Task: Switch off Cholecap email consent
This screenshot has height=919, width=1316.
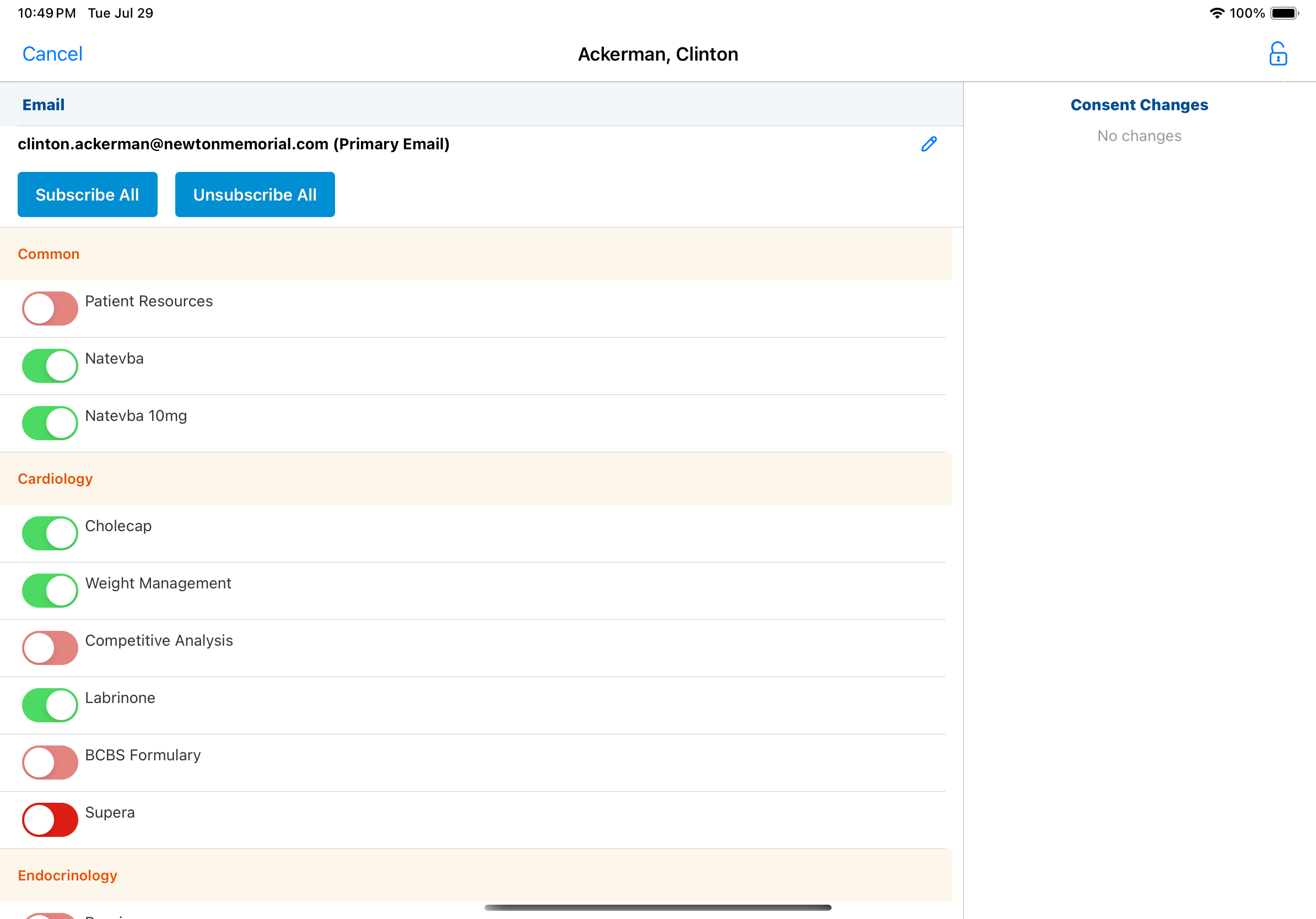Action: click(x=50, y=533)
